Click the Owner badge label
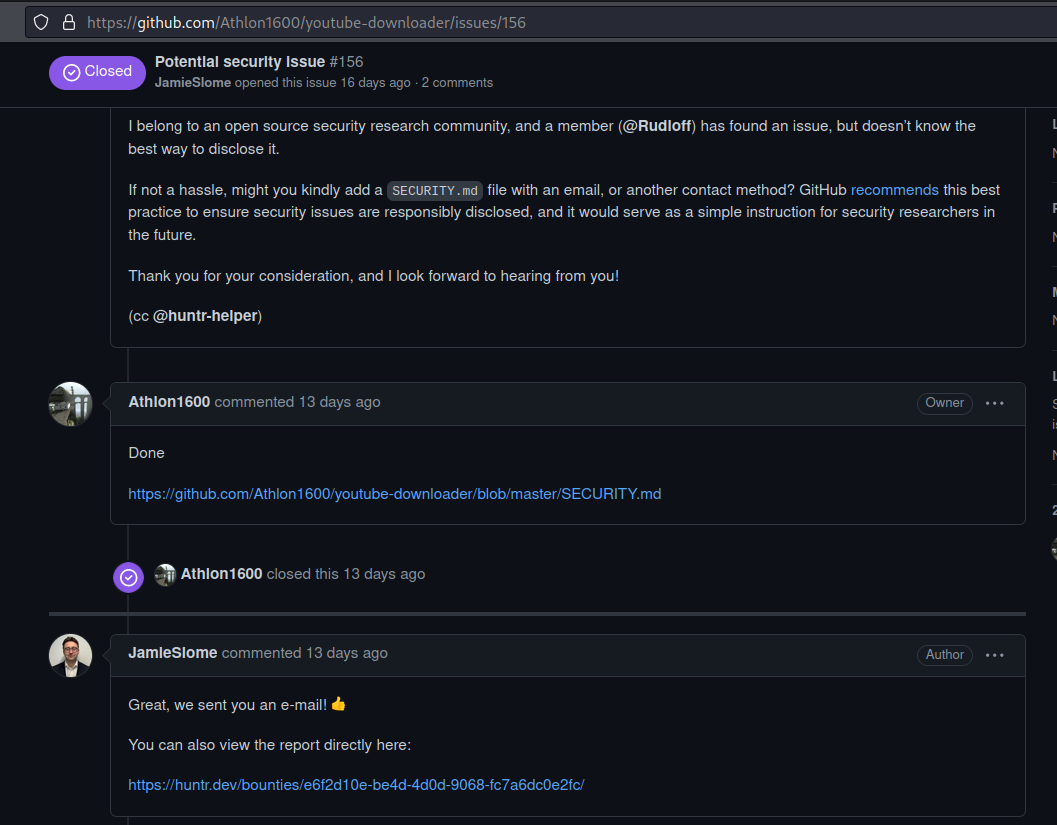 (x=944, y=403)
